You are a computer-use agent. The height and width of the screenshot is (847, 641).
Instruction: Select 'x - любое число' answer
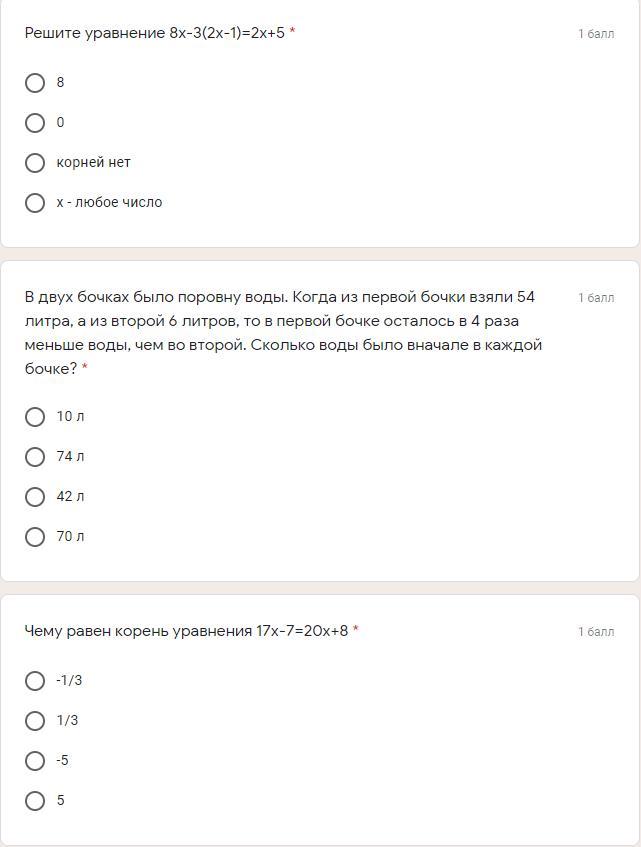coord(35,203)
